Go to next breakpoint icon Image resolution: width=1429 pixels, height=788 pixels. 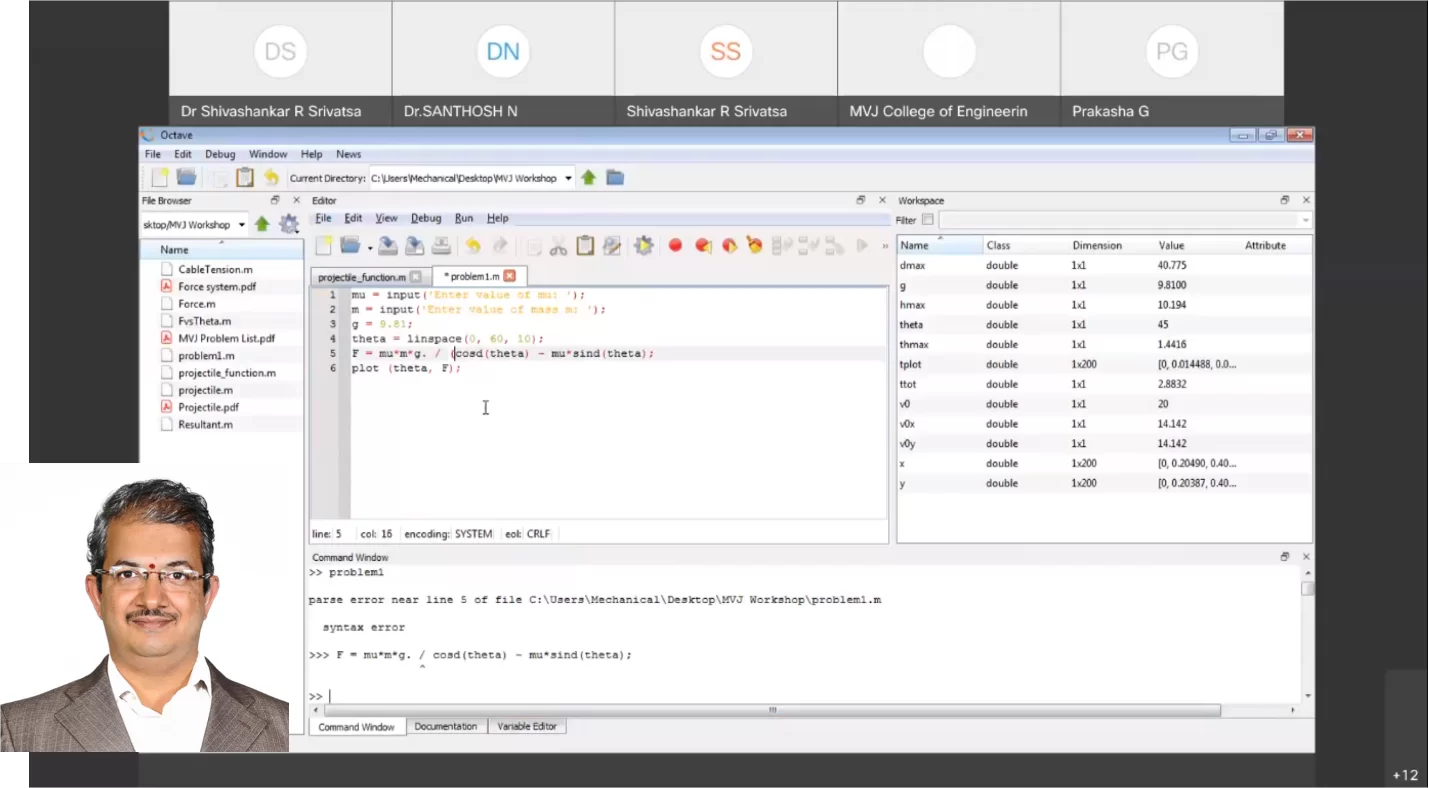729,245
